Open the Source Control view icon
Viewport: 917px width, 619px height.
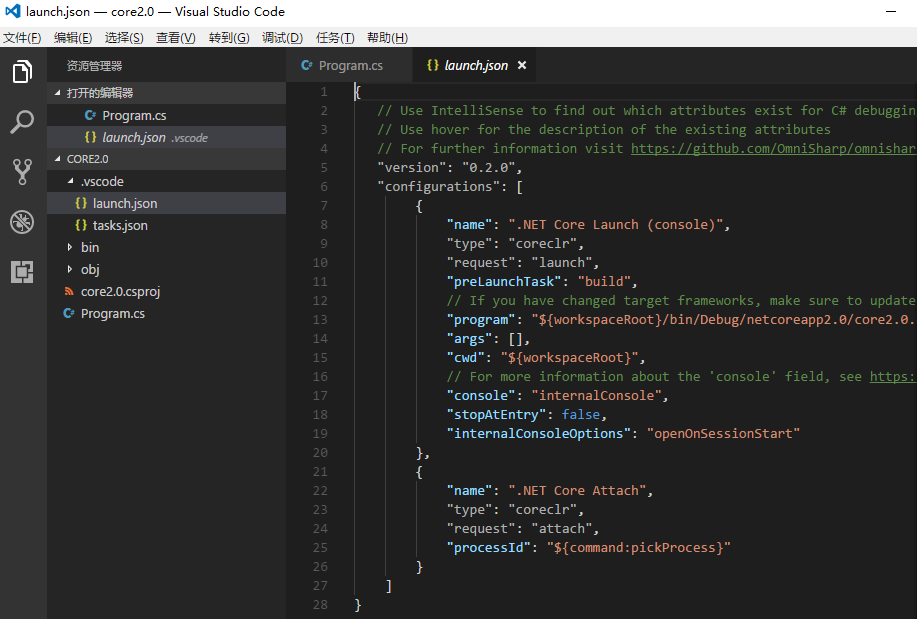tap(22, 172)
